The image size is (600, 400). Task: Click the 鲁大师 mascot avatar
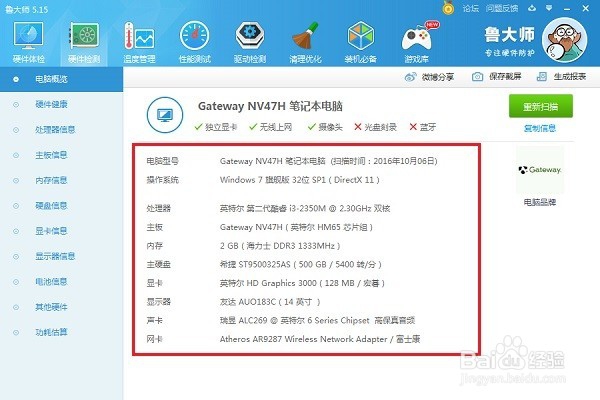(x=564, y=40)
